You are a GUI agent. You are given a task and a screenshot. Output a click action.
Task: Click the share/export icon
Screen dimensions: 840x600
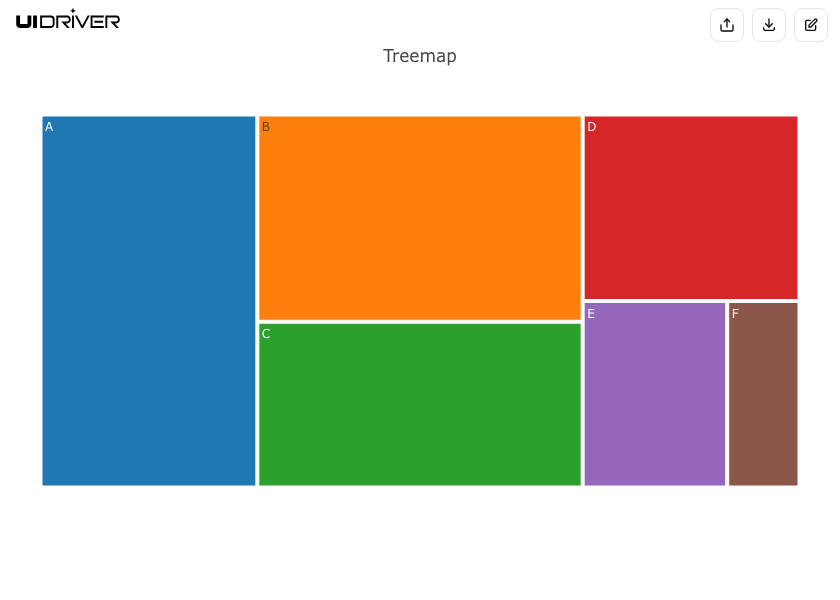[x=727, y=25]
